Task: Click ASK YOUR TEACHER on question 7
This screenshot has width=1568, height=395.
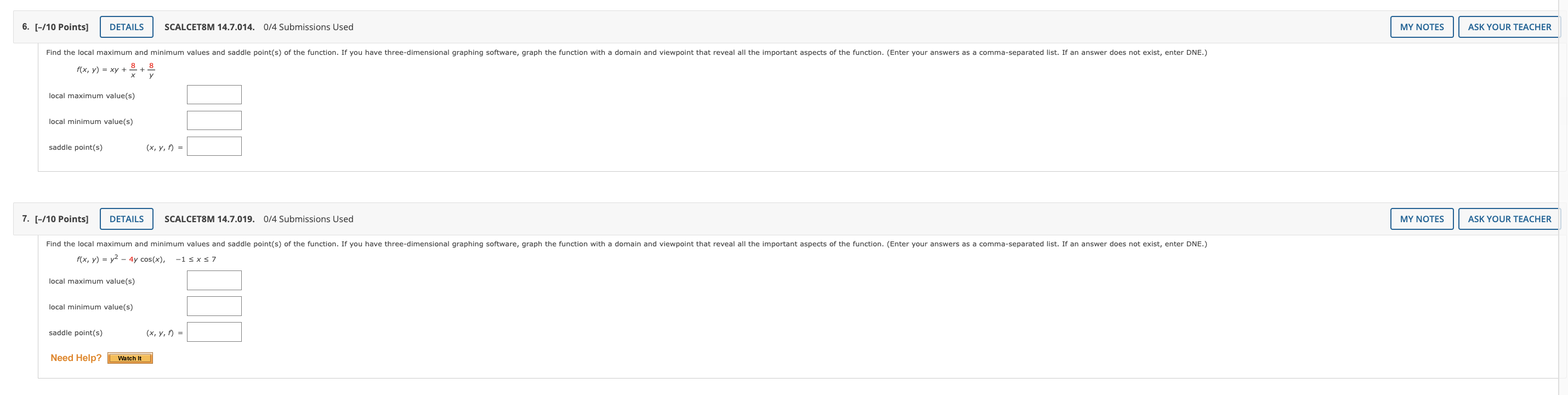Action: 1509,219
